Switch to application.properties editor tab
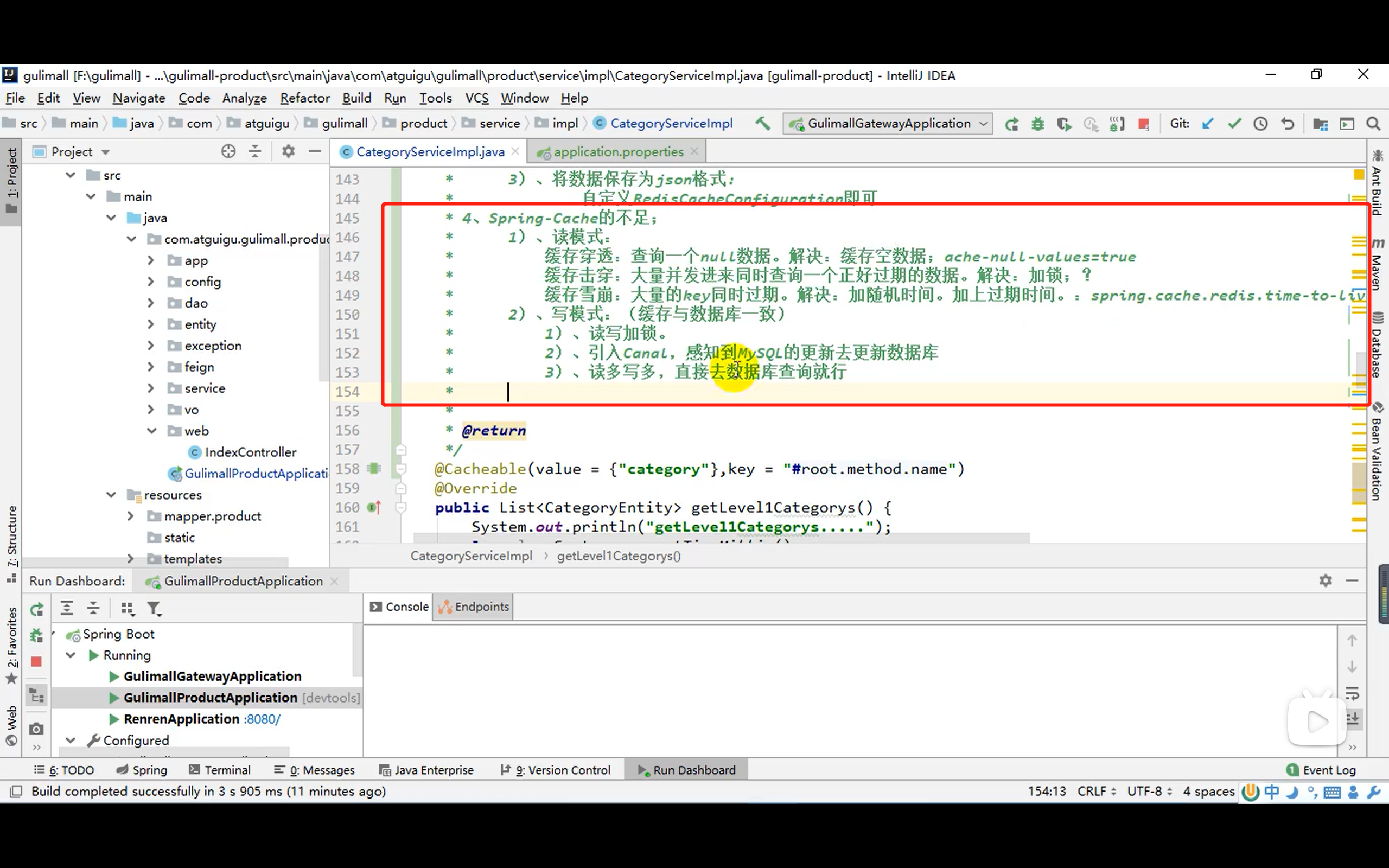 (618, 151)
